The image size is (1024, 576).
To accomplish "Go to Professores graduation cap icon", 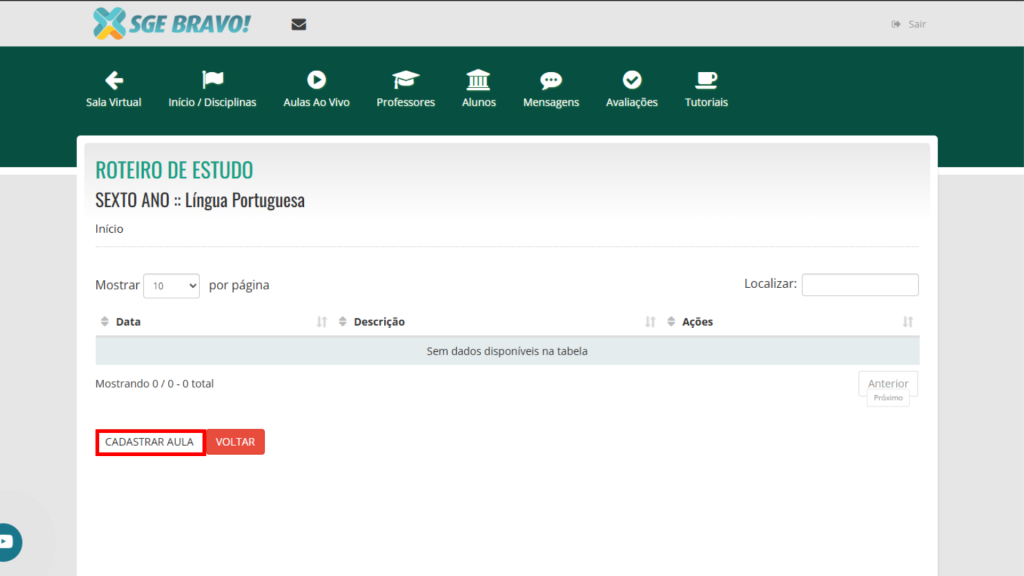I will tap(405, 80).
